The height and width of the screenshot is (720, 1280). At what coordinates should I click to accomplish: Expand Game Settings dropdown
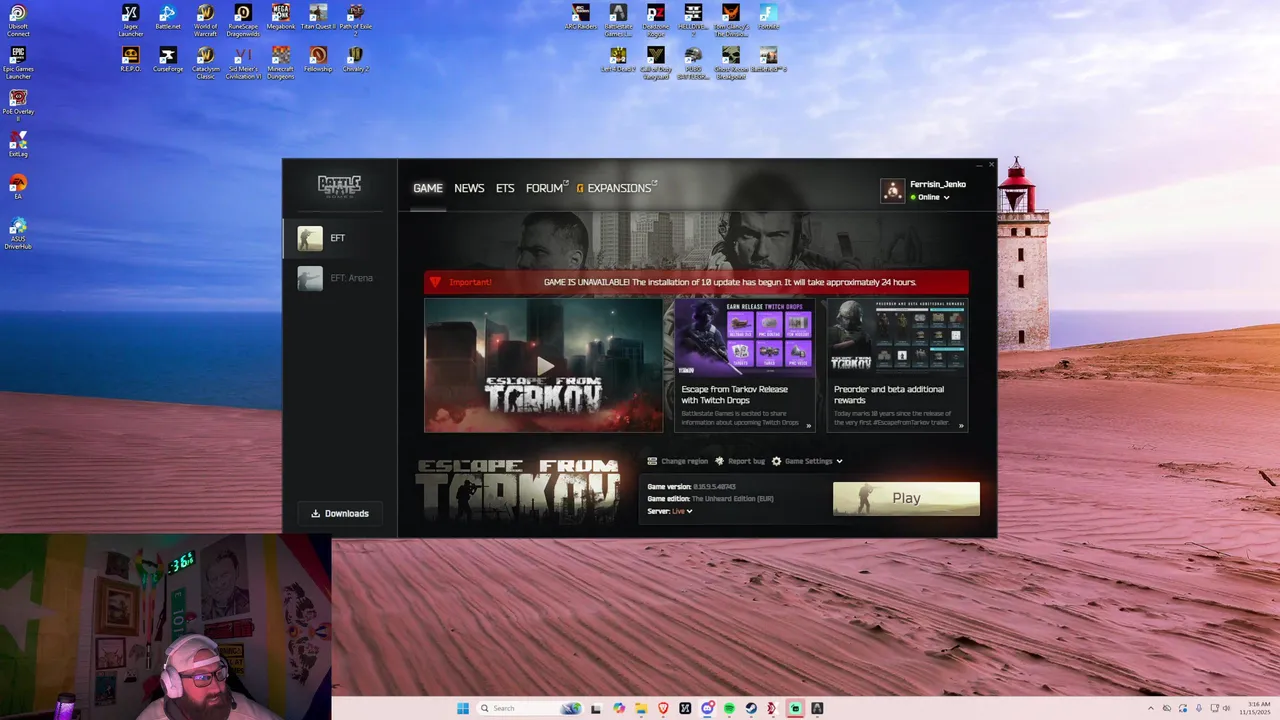[807, 461]
